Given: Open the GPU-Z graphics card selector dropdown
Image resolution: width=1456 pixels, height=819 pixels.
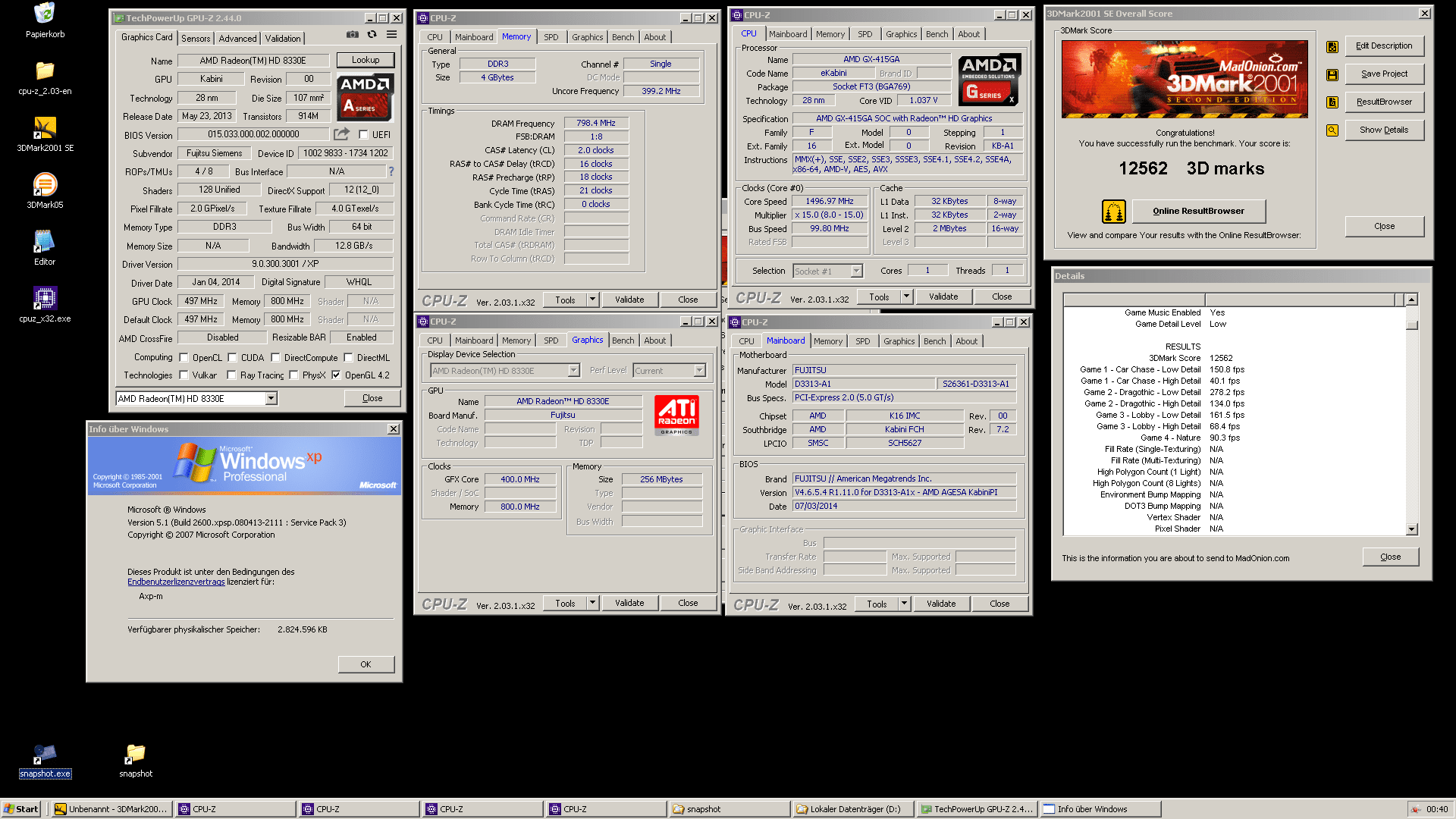Looking at the screenshot, I should coord(271,399).
